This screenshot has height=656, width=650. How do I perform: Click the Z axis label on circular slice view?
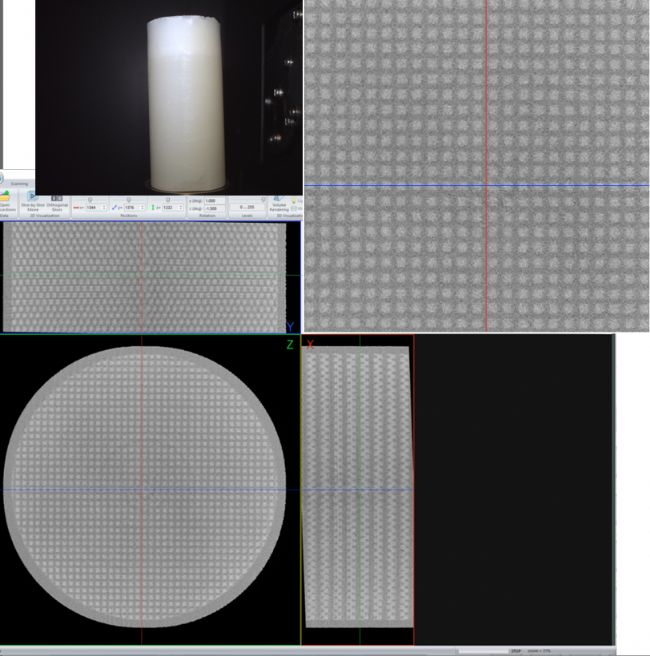tap(290, 344)
